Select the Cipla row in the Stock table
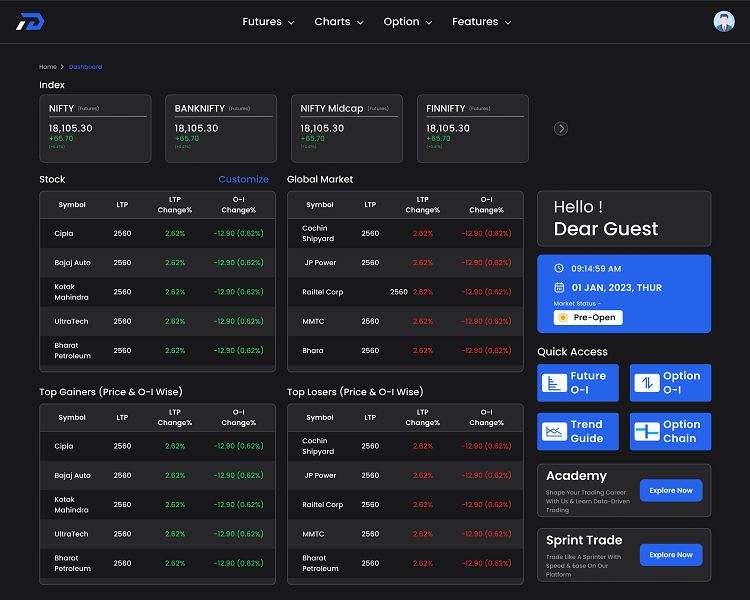This screenshot has width=750, height=600. tap(157, 234)
